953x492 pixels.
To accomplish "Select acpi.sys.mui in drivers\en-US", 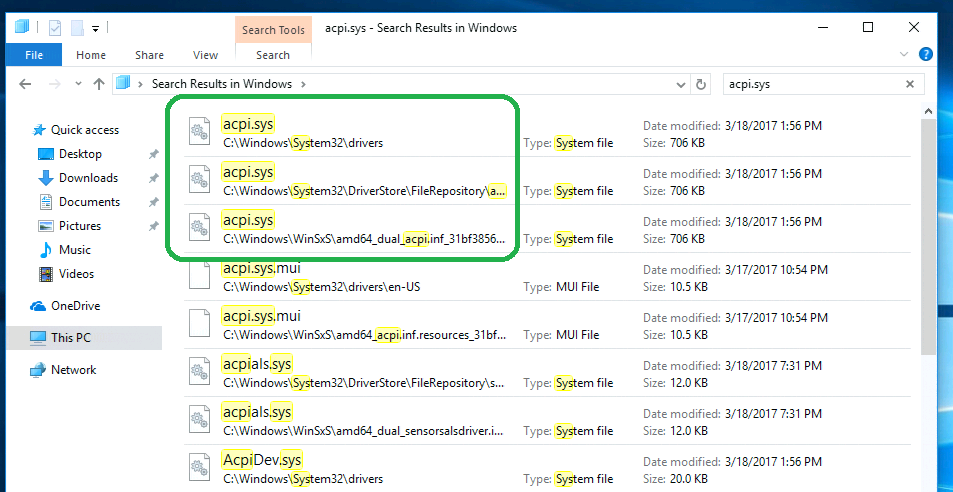I will pos(547,277).
